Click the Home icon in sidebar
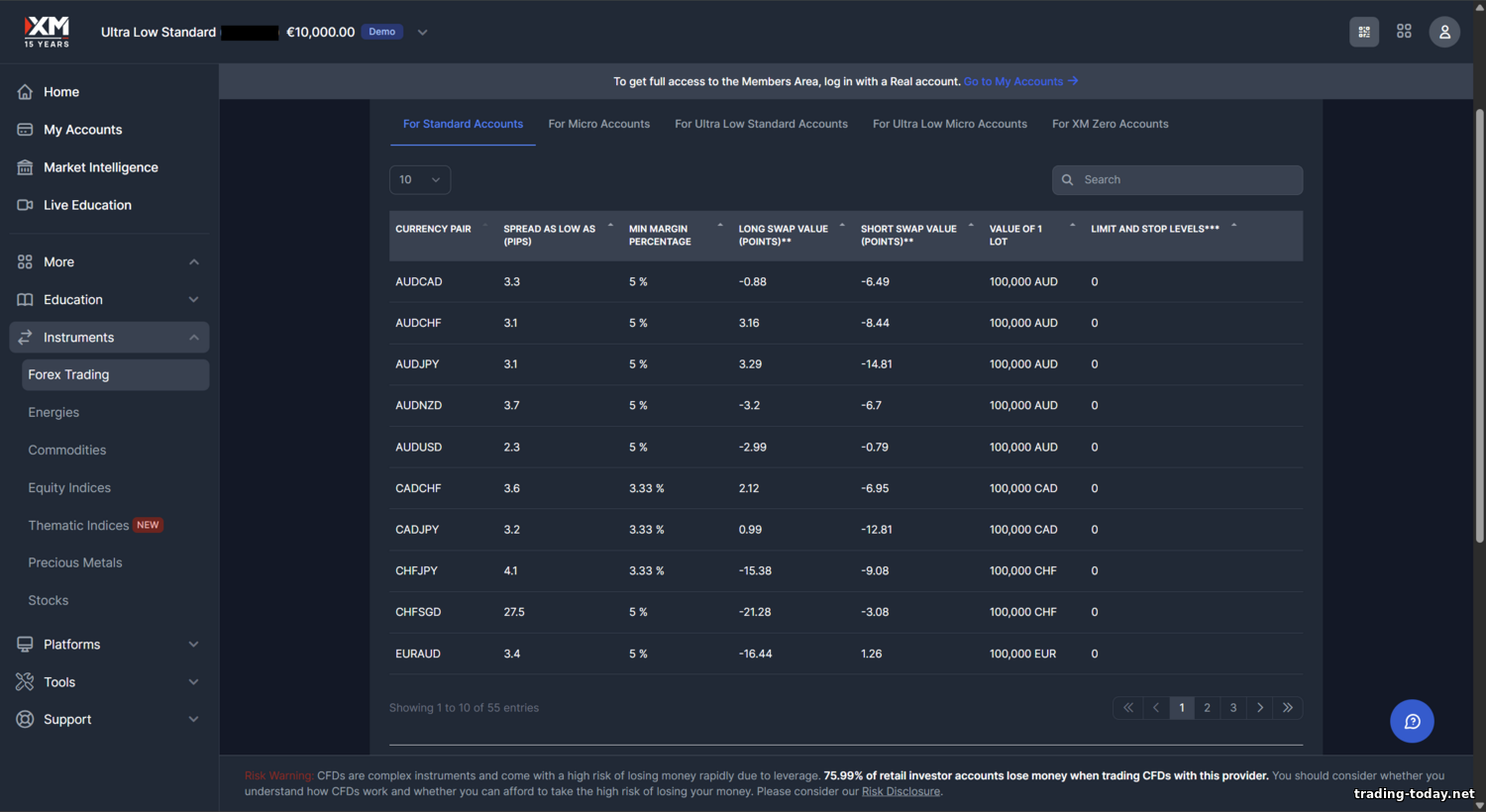Image resolution: width=1486 pixels, height=812 pixels. pyautogui.click(x=26, y=92)
